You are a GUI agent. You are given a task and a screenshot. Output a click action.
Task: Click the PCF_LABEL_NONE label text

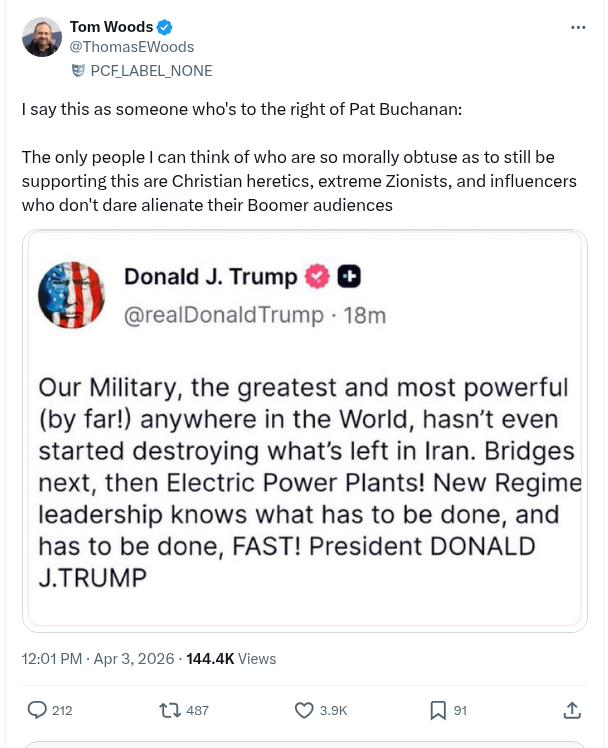coord(151,71)
